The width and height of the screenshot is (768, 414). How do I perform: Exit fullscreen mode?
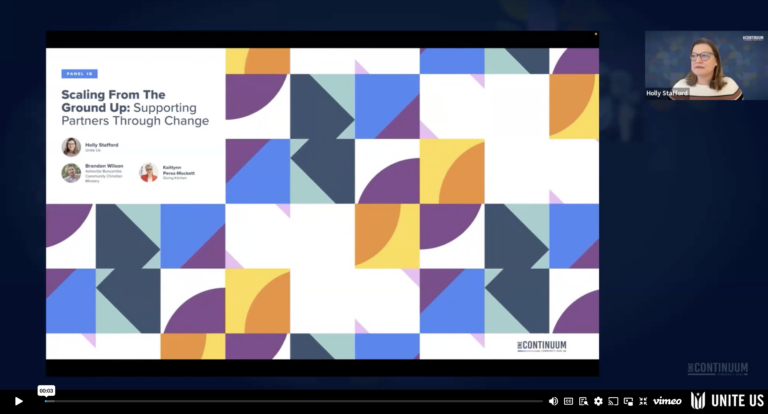pos(643,401)
